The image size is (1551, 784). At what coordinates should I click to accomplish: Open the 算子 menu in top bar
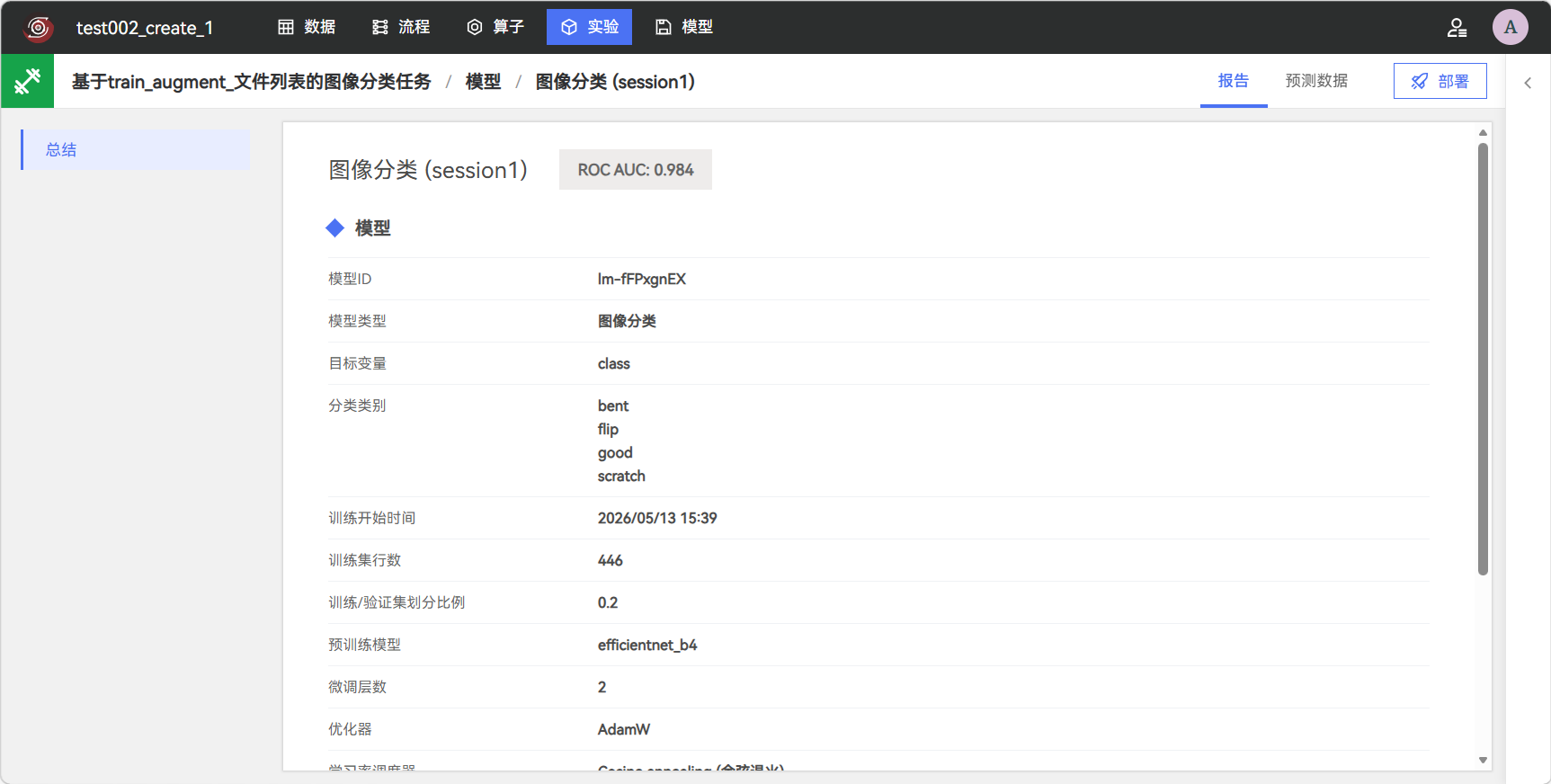pos(495,27)
